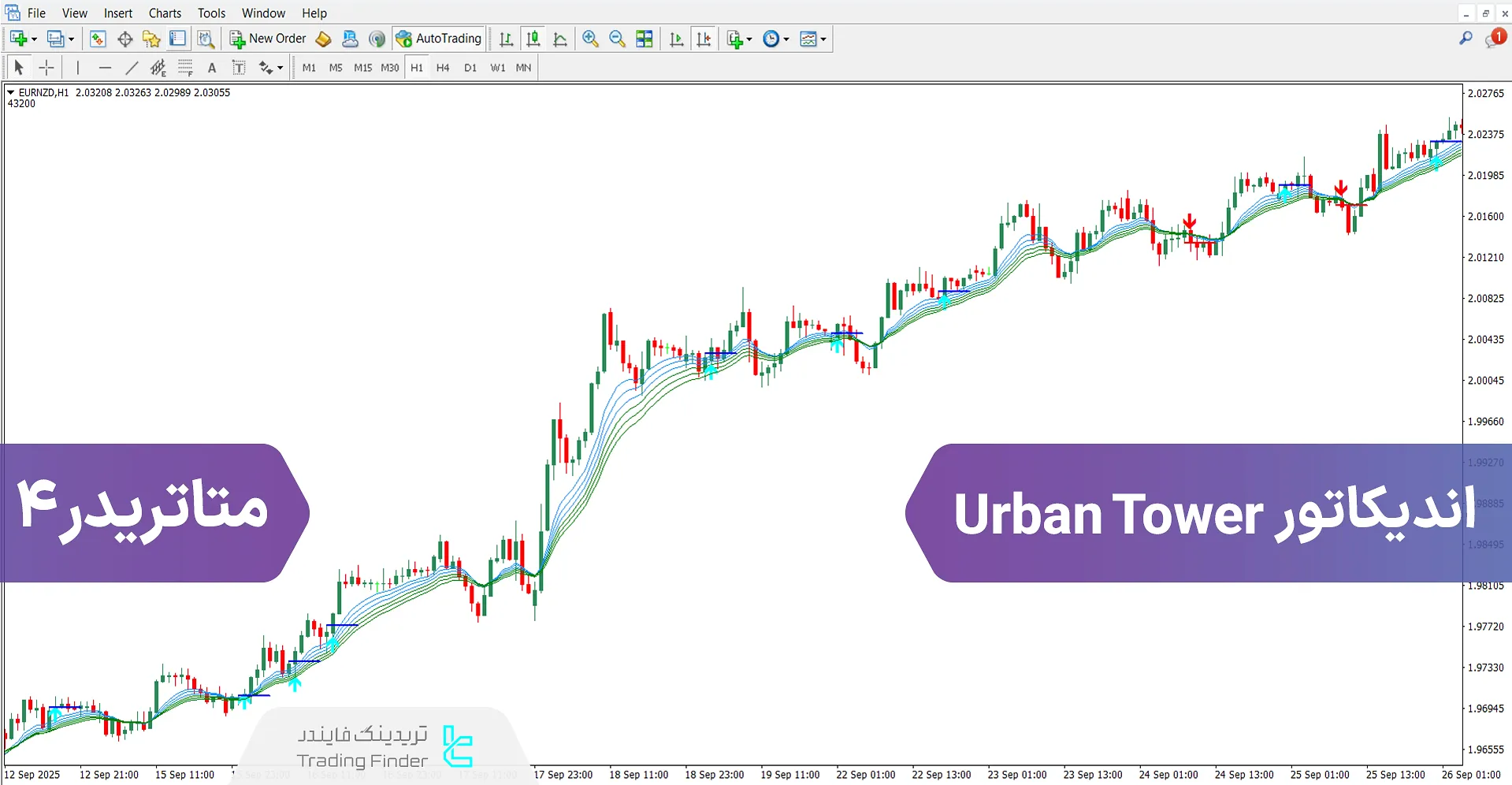Expand the arrows objects dropdown
The image size is (1512, 785).
[x=280, y=68]
